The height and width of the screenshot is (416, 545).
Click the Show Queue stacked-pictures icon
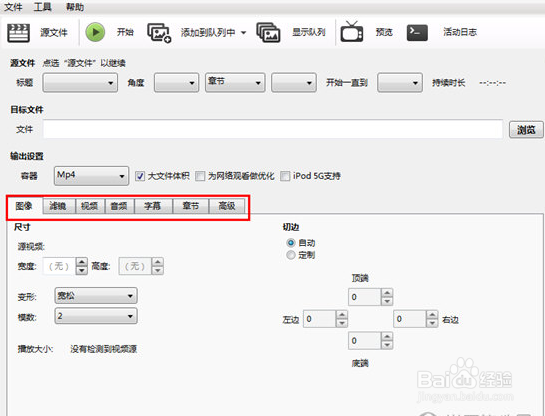(x=268, y=33)
